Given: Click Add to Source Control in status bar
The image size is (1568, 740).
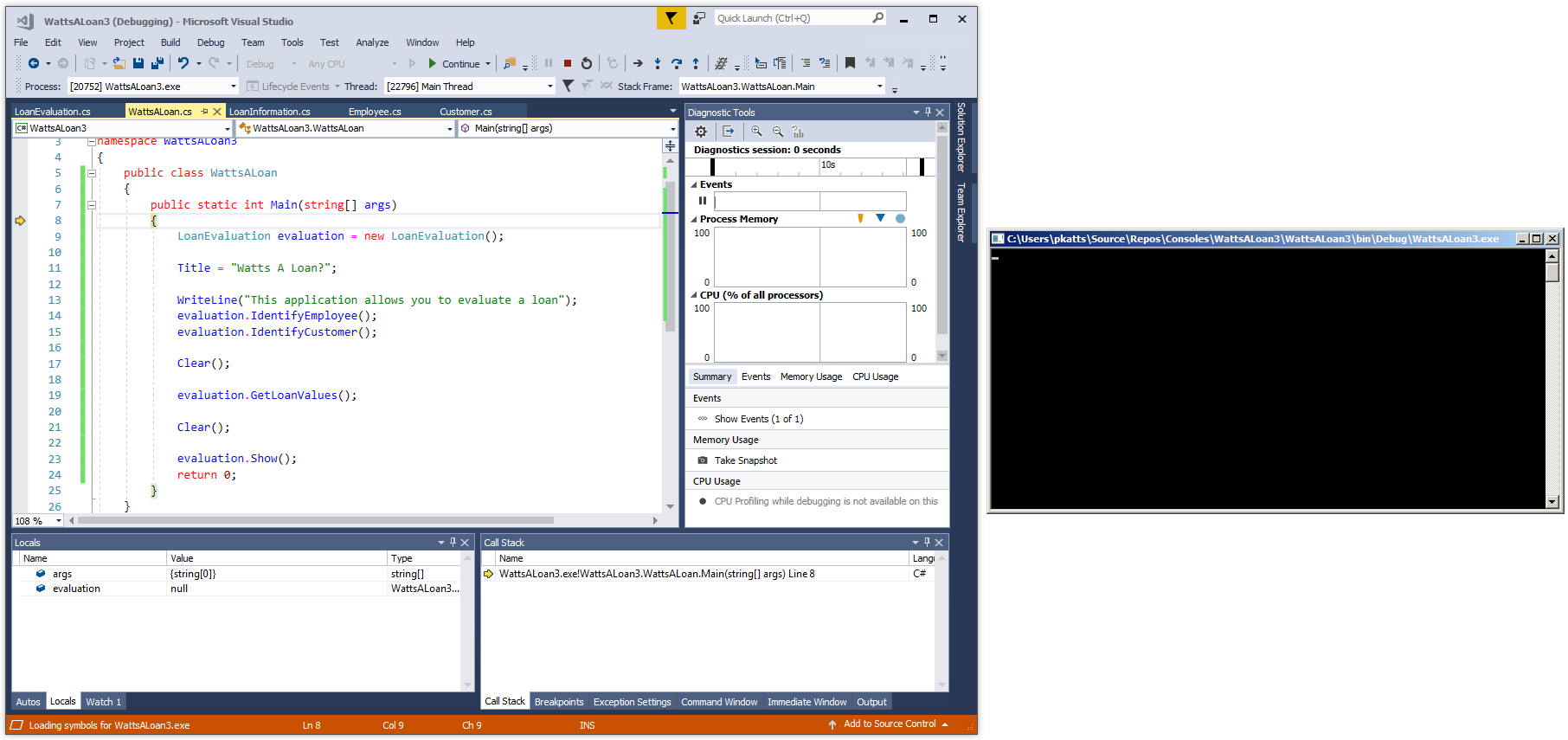Looking at the screenshot, I should [x=890, y=724].
